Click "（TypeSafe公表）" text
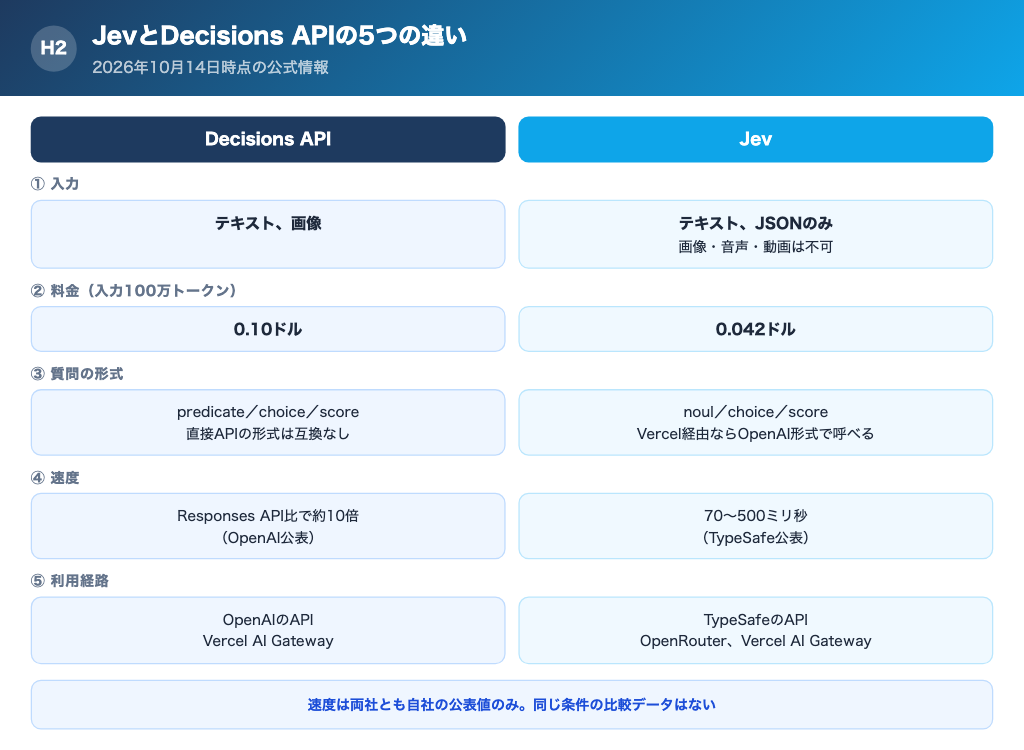This screenshot has width=1024, height=750. (x=756, y=538)
